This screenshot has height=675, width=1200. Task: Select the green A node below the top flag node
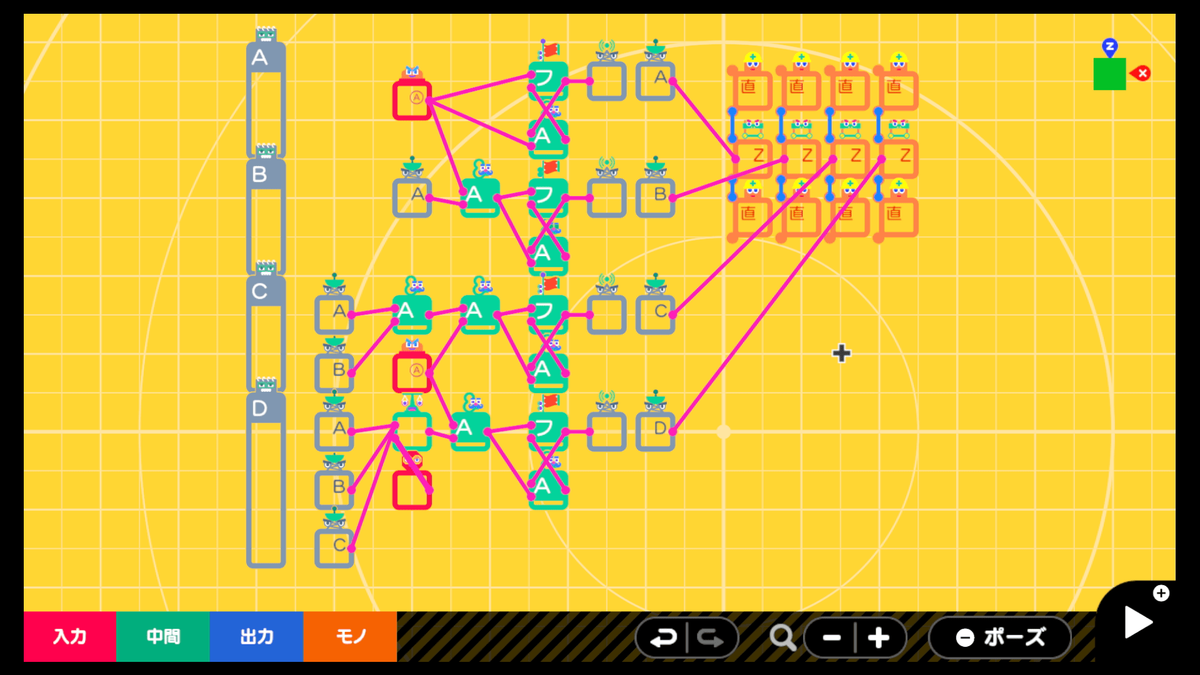548,138
